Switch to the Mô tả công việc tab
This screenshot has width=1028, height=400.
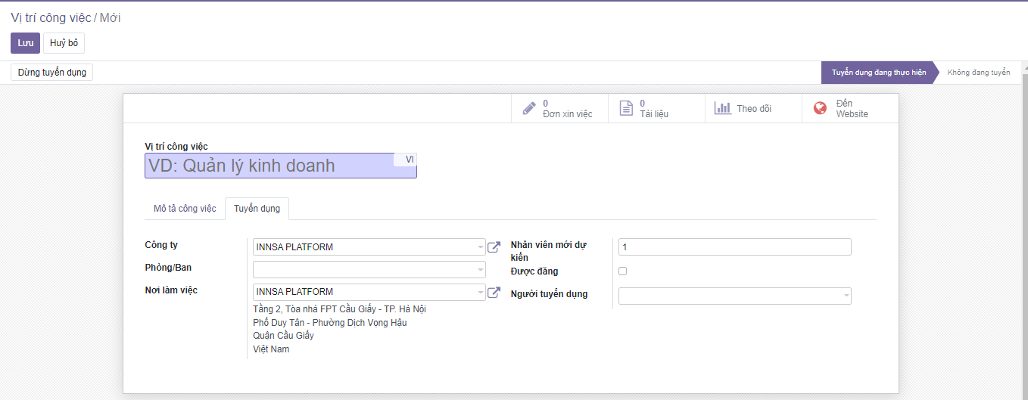tap(185, 209)
